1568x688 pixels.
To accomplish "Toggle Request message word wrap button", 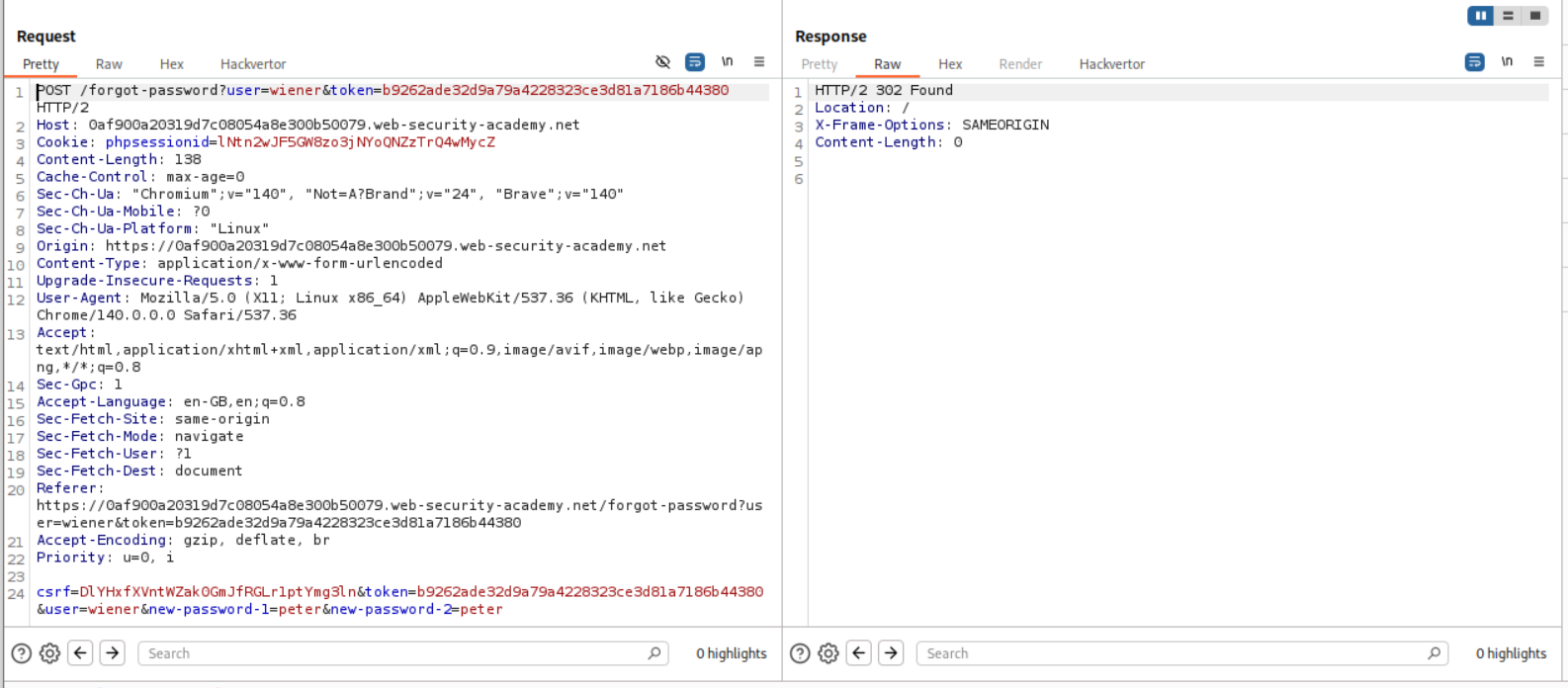I will (695, 62).
